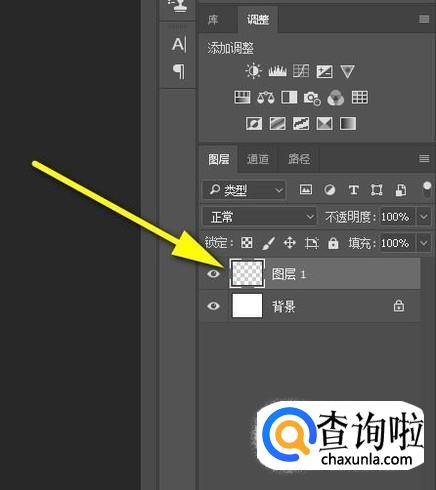Add a Channel Mixer adjustment
The height and width of the screenshot is (490, 436).
pyautogui.click(x=336, y=98)
